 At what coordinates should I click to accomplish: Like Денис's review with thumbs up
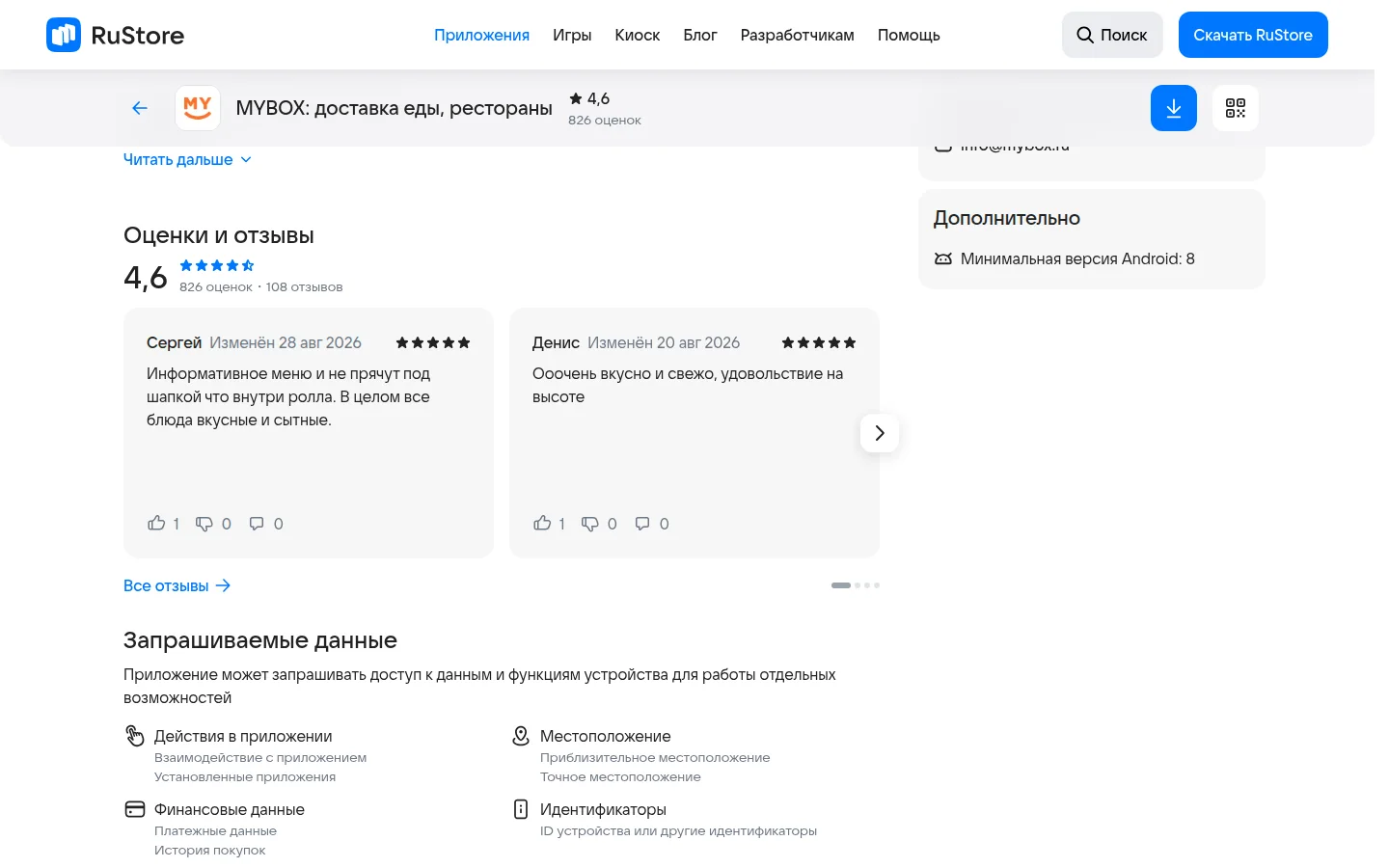tap(542, 523)
